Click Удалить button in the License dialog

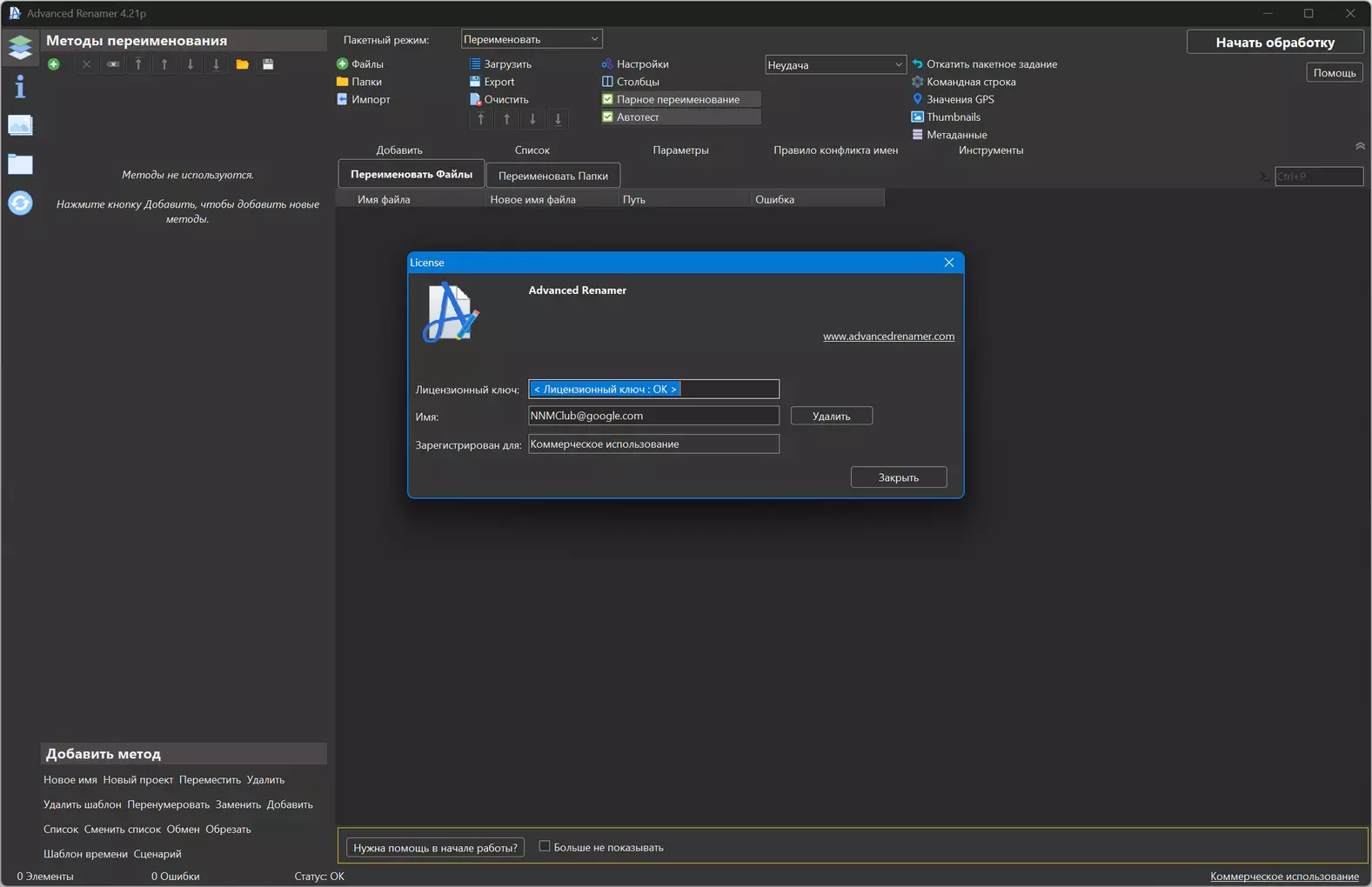pos(831,417)
